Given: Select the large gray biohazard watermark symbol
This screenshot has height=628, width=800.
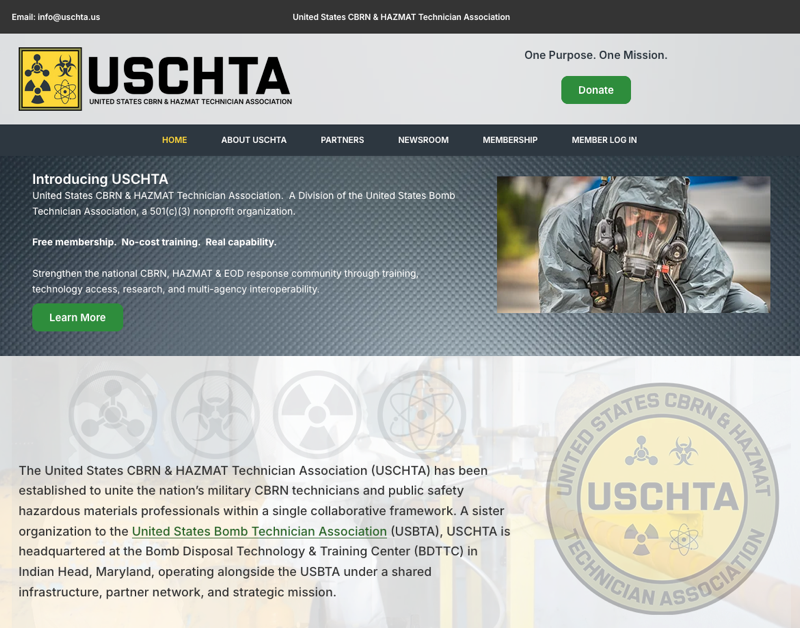Looking at the screenshot, I should tap(215, 414).
